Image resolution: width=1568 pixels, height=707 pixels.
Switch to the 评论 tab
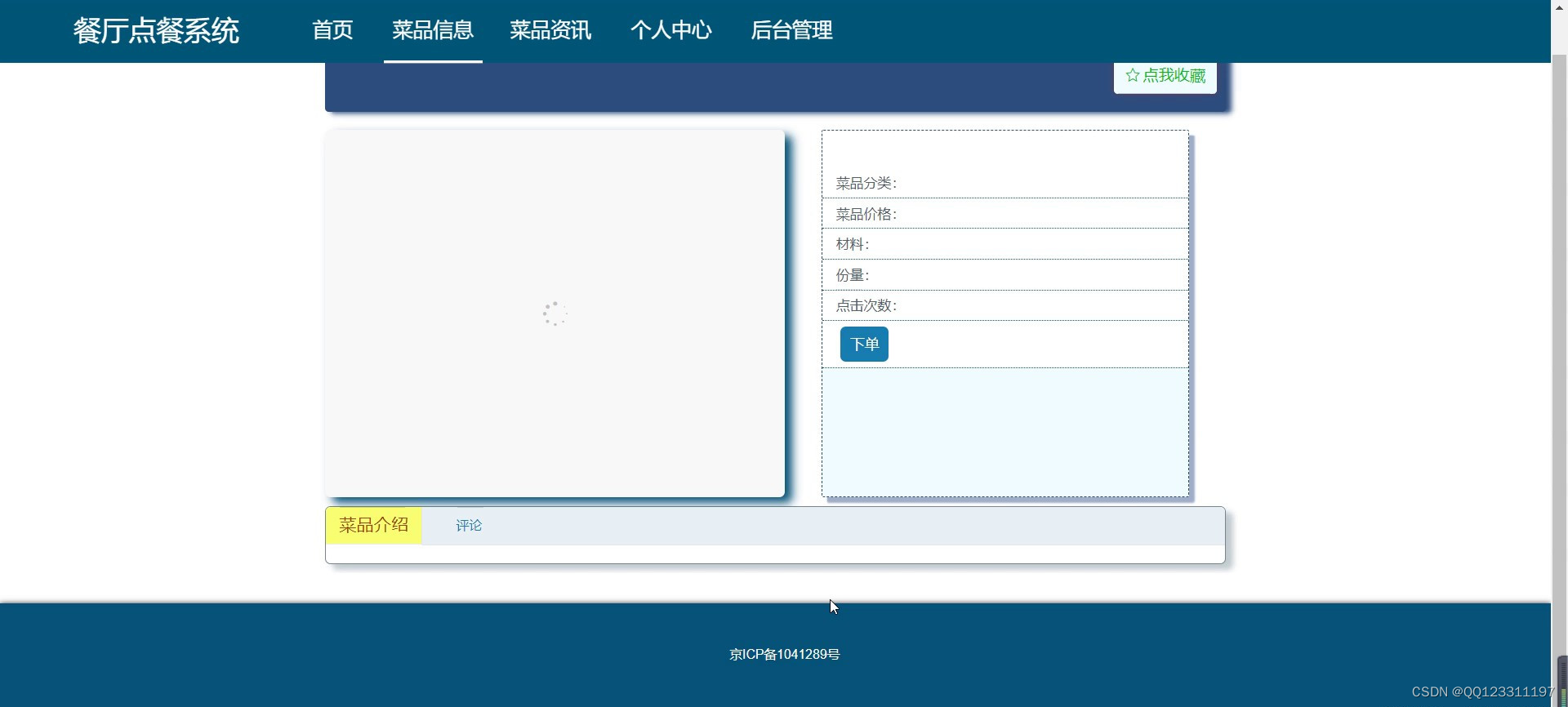pyautogui.click(x=469, y=526)
